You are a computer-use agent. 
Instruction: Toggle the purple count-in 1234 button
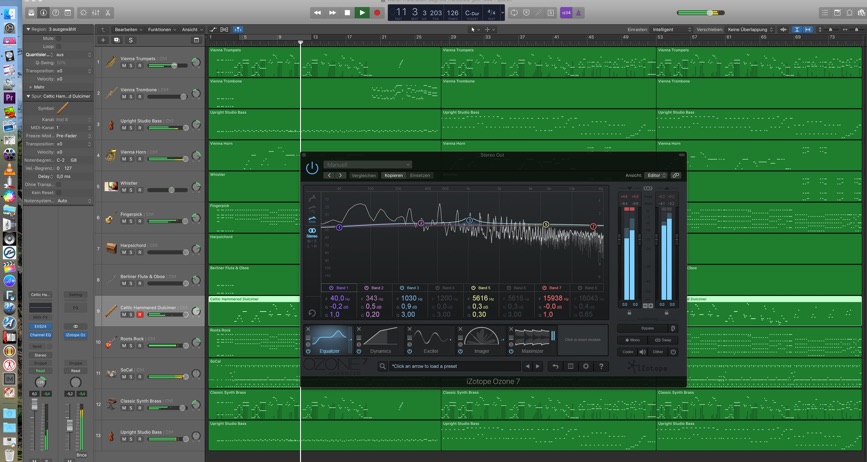tap(566, 12)
